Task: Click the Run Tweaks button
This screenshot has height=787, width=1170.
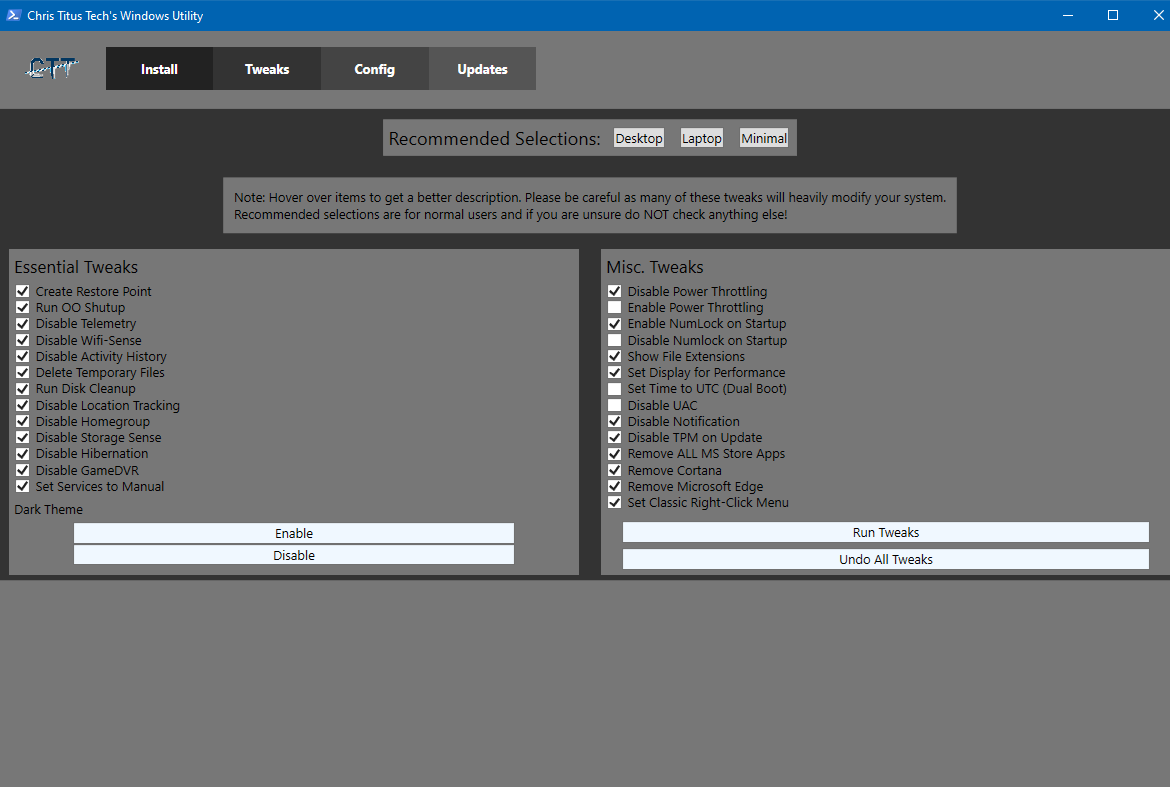Action: coord(886,533)
